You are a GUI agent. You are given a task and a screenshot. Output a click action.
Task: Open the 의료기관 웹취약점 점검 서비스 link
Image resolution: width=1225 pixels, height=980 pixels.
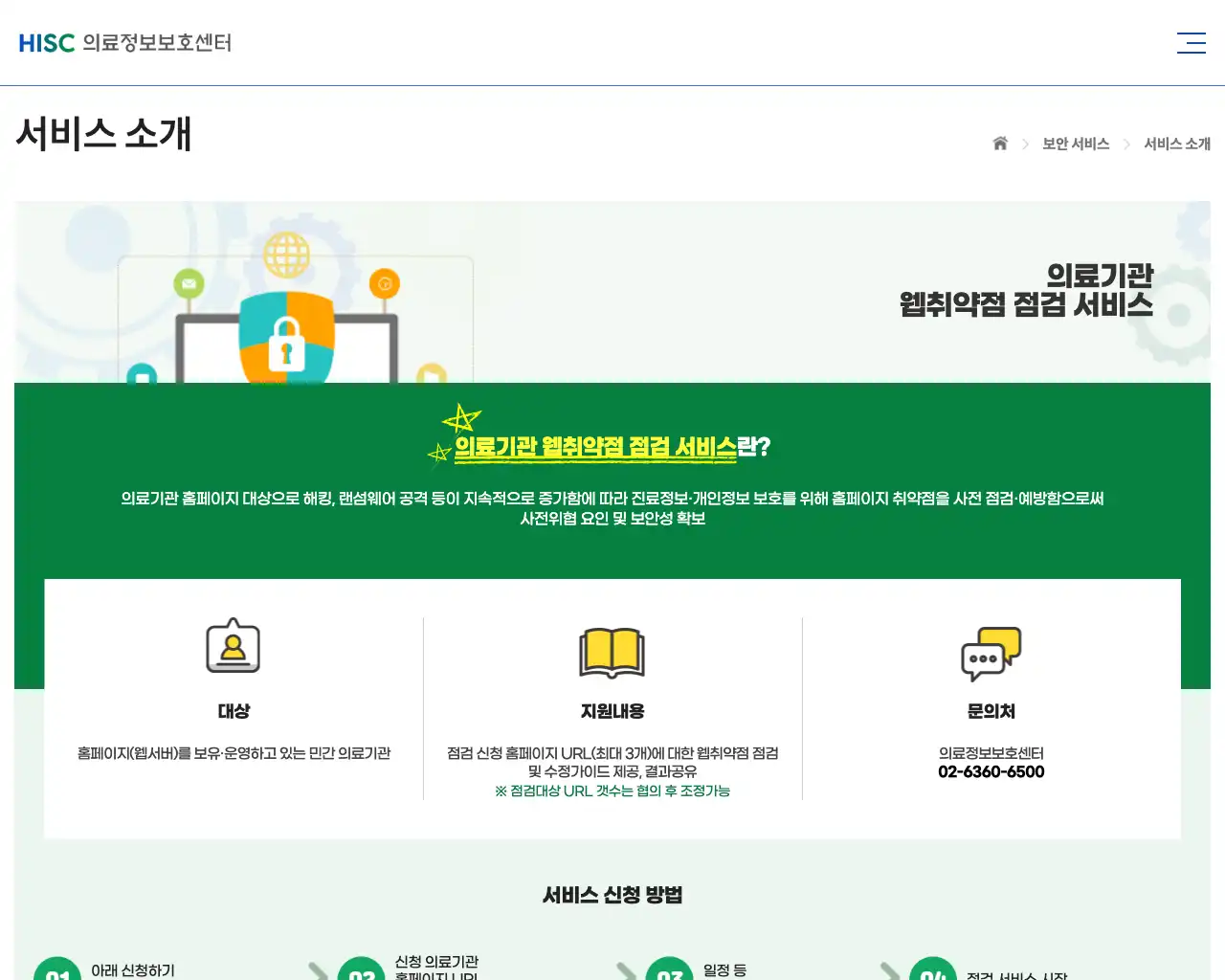pos(593,445)
